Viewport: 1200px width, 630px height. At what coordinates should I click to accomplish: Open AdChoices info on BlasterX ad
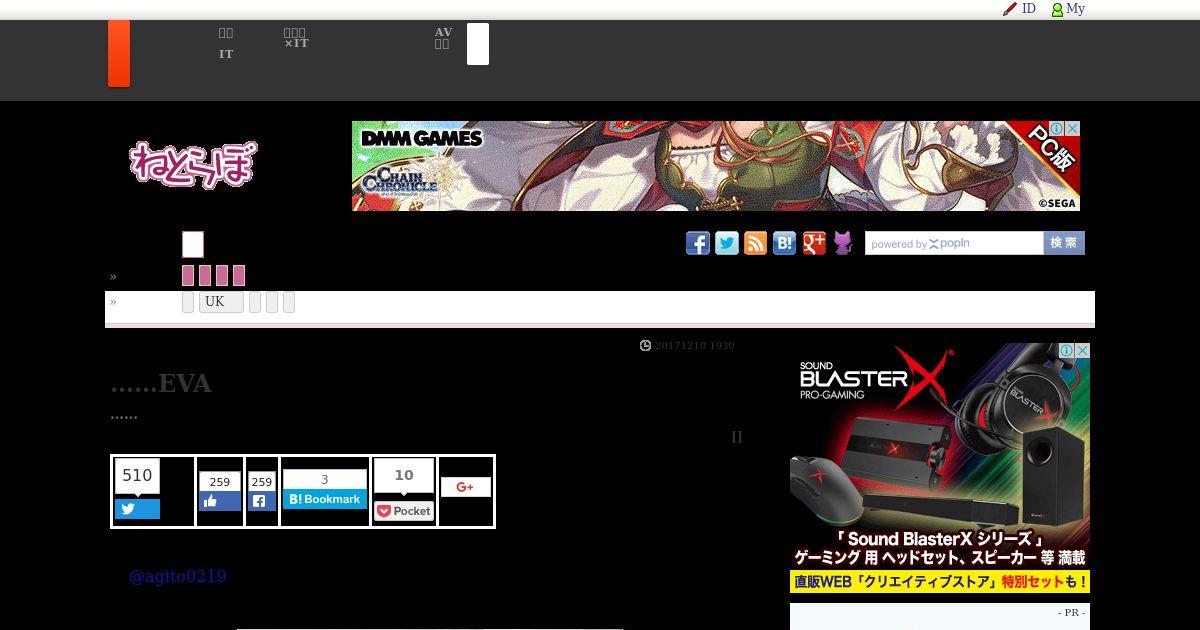click(1068, 351)
